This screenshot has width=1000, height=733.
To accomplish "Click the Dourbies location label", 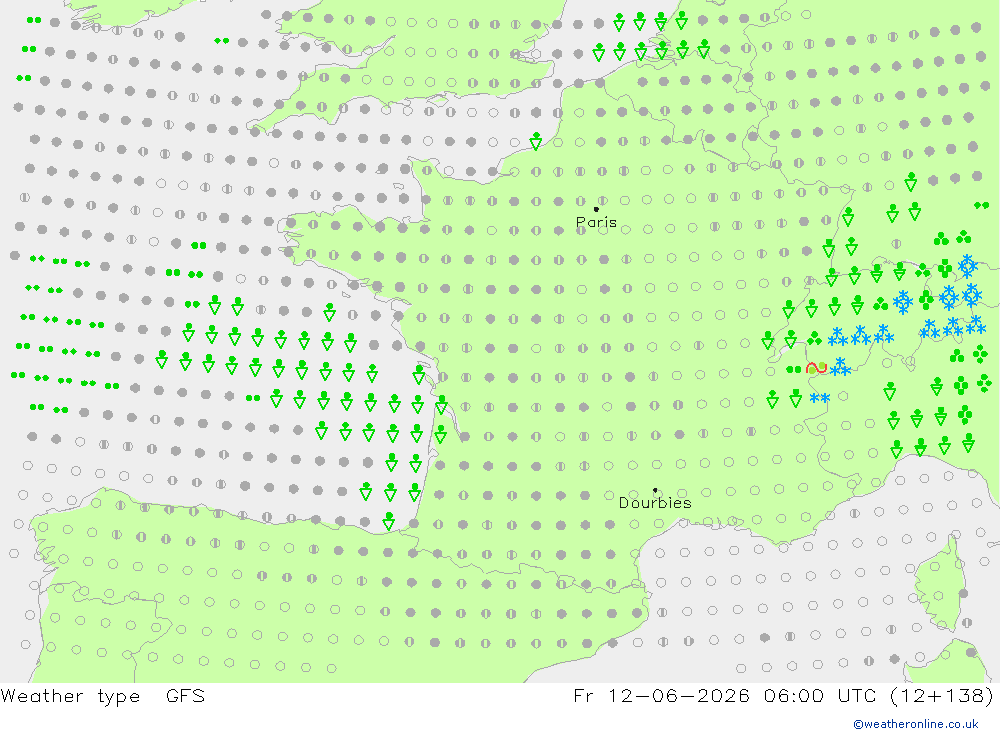I will (x=655, y=503).
